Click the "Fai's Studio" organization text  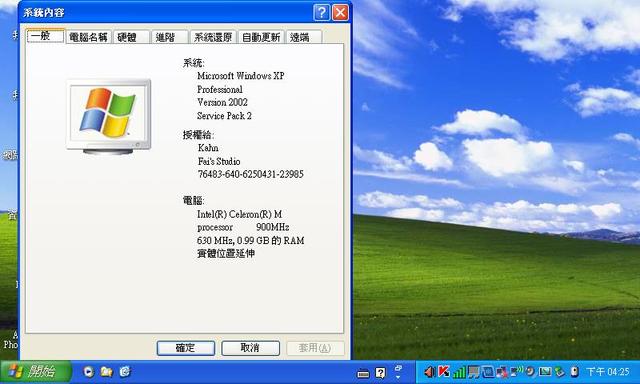pyautogui.click(x=219, y=161)
